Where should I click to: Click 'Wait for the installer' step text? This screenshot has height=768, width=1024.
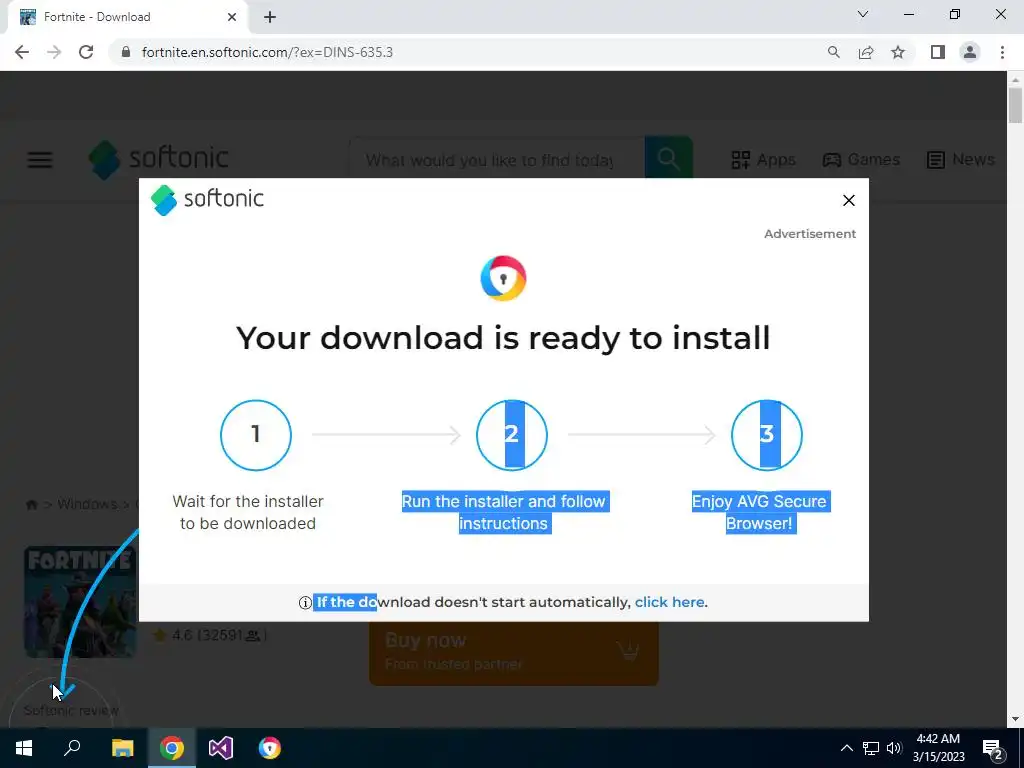[248, 513]
